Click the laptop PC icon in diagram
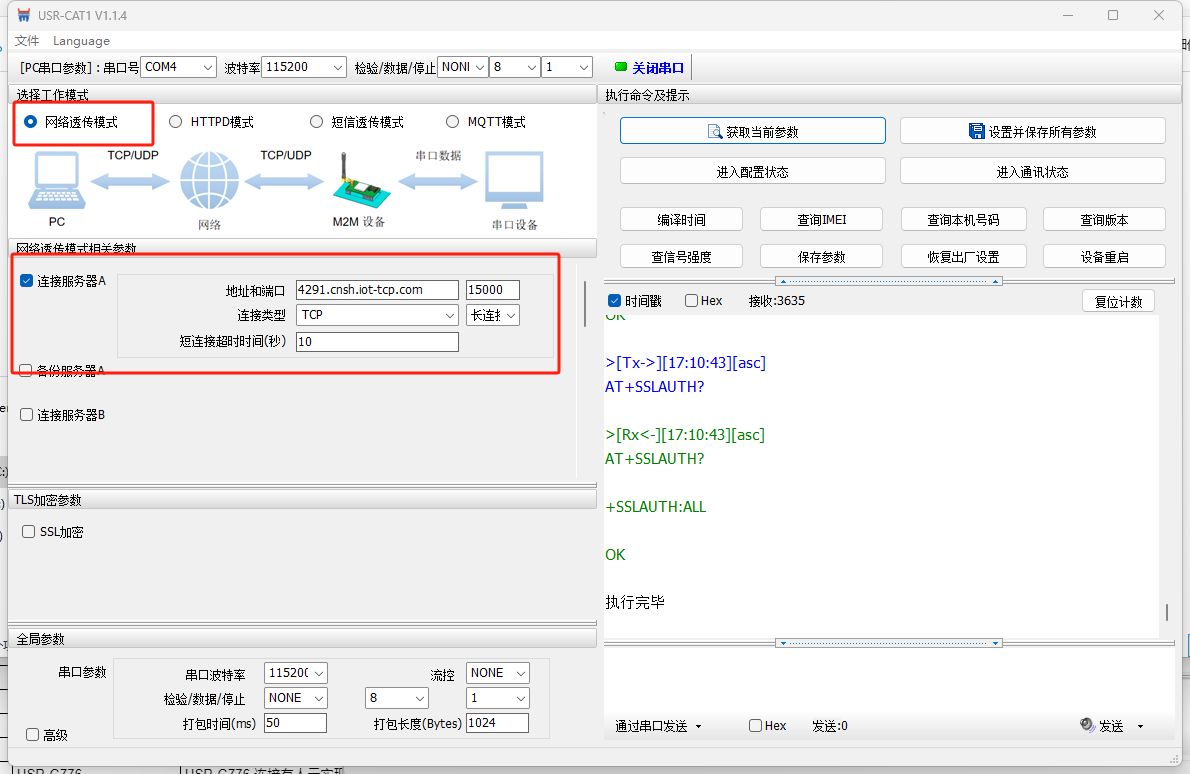1190x774 pixels. [x=57, y=180]
